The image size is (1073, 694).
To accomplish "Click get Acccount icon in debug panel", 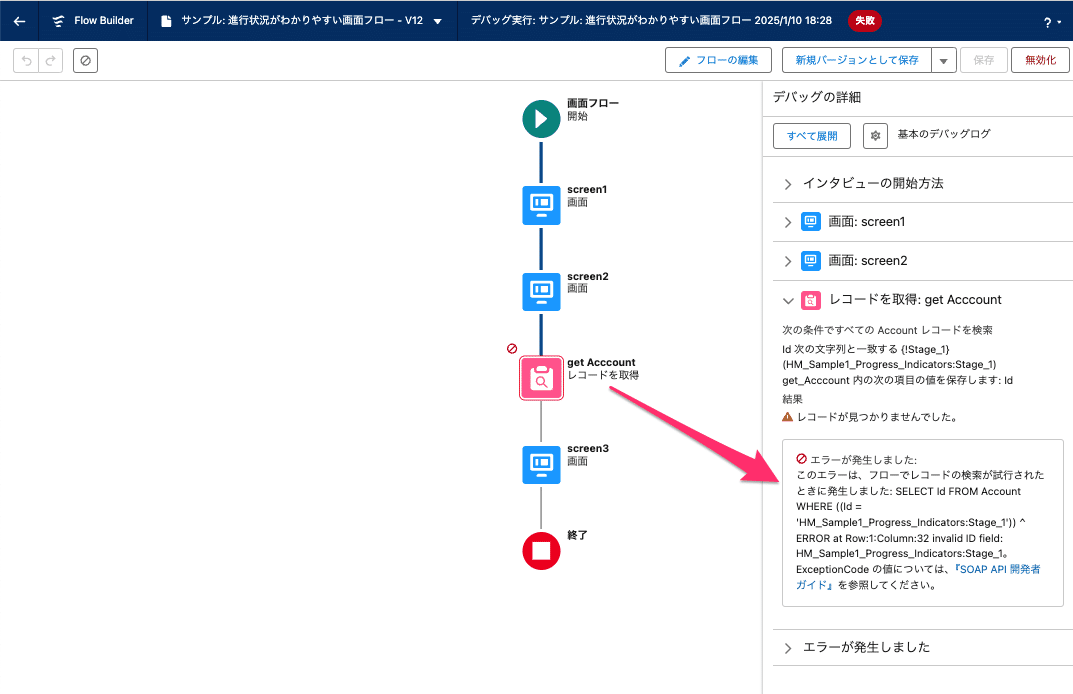I will pyautogui.click(x=811, y=300).
